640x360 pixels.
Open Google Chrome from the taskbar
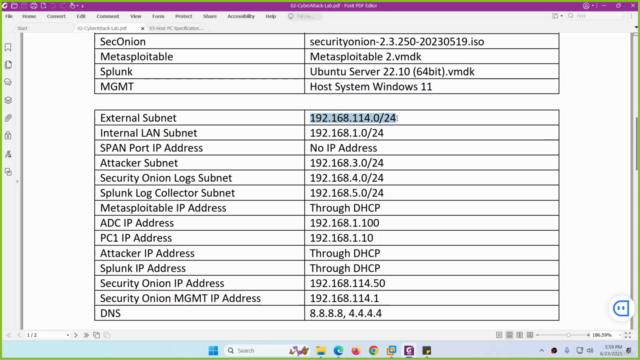pyautogui.click(x=373, y=351)
